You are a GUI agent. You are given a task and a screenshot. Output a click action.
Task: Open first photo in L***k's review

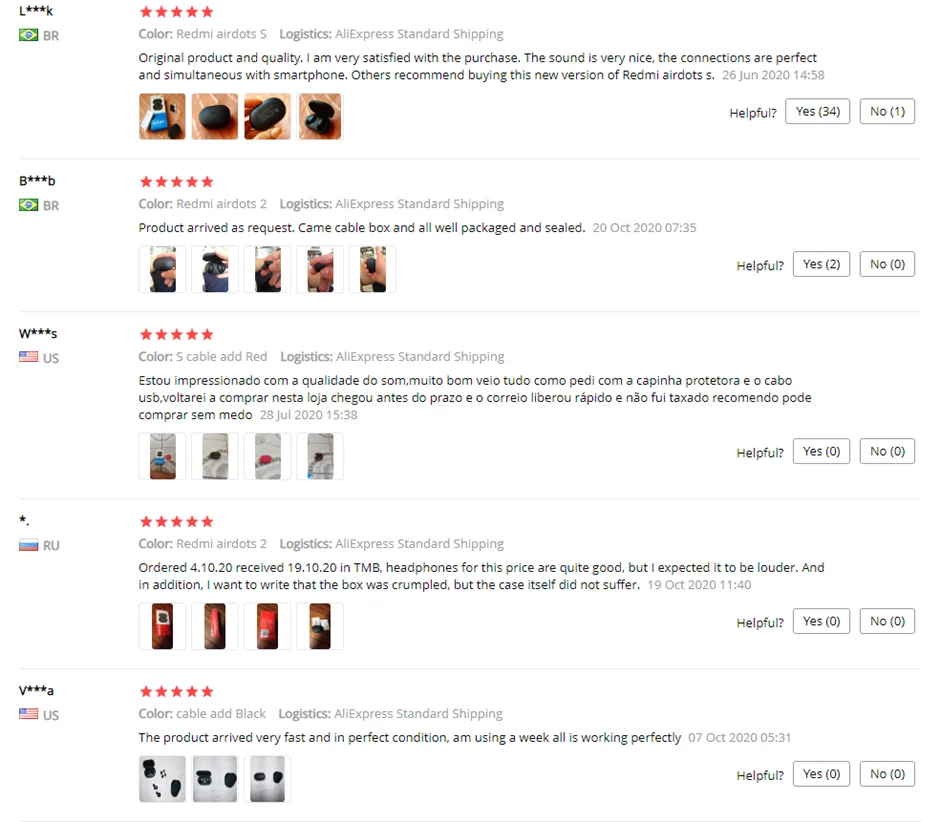(x=162, y=116)
